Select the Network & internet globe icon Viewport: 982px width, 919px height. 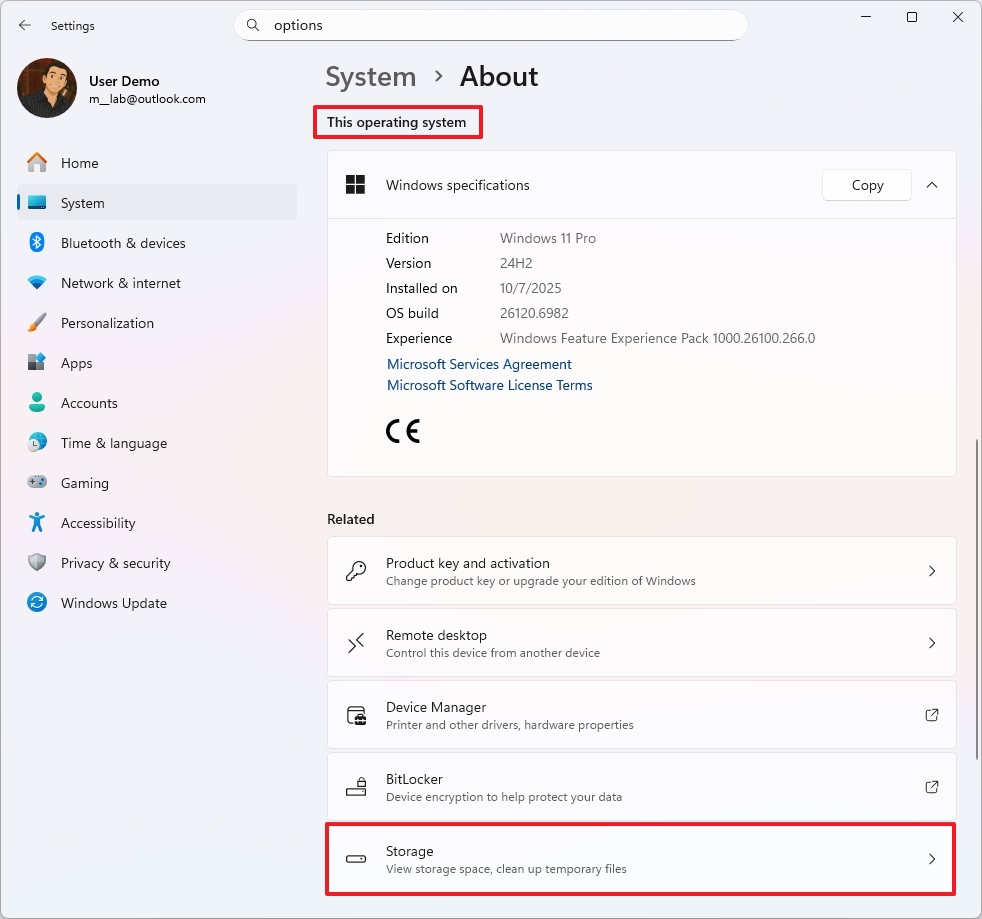[36, 283]
